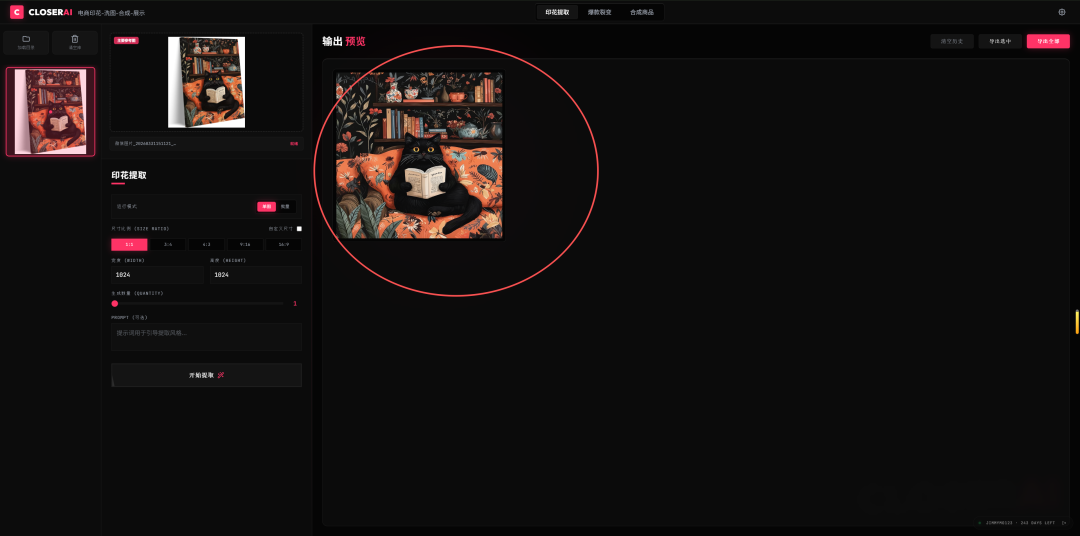This screenshot has width=1080, height=536.
Task: Select the cat canvas thumbnail in sidebar
Action: click(50, 112)
